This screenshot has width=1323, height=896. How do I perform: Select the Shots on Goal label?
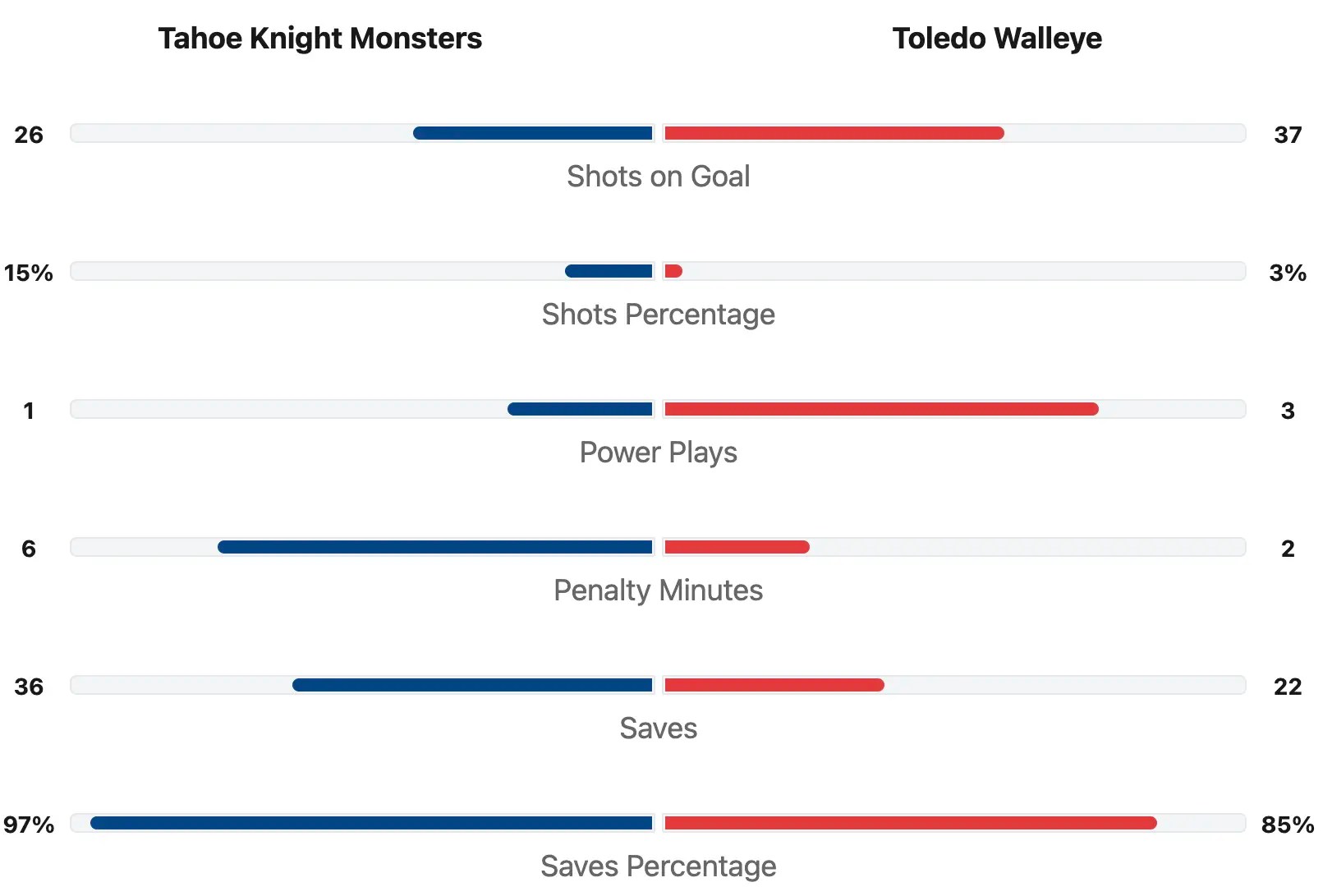tap(658, 177)
